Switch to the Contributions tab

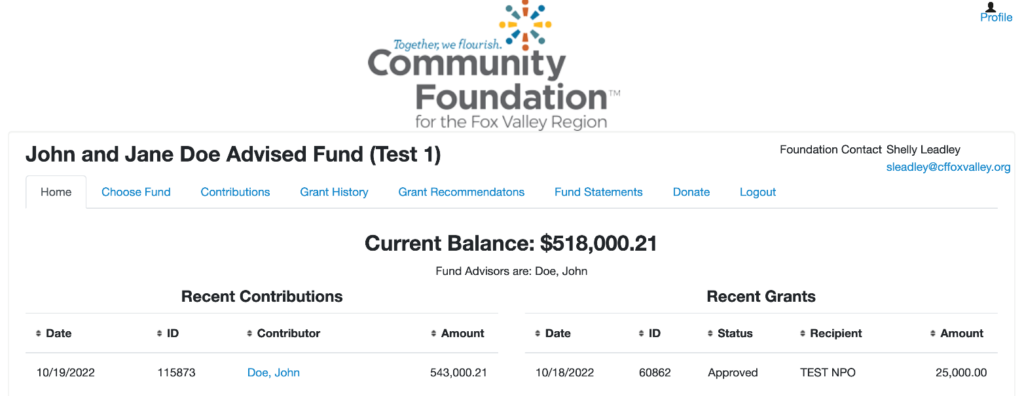[x=235, y=192]
